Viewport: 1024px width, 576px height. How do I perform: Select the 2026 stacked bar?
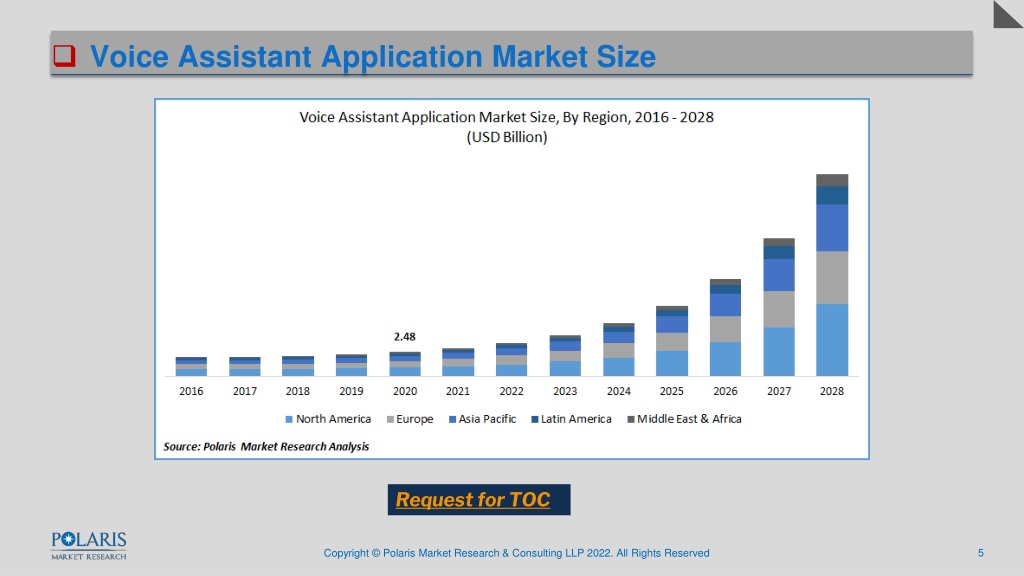726,328
